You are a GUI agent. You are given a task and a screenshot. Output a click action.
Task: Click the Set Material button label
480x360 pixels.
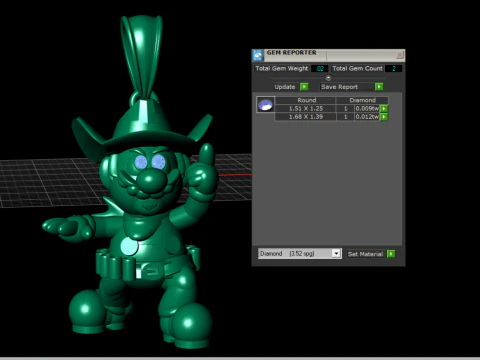365,254
